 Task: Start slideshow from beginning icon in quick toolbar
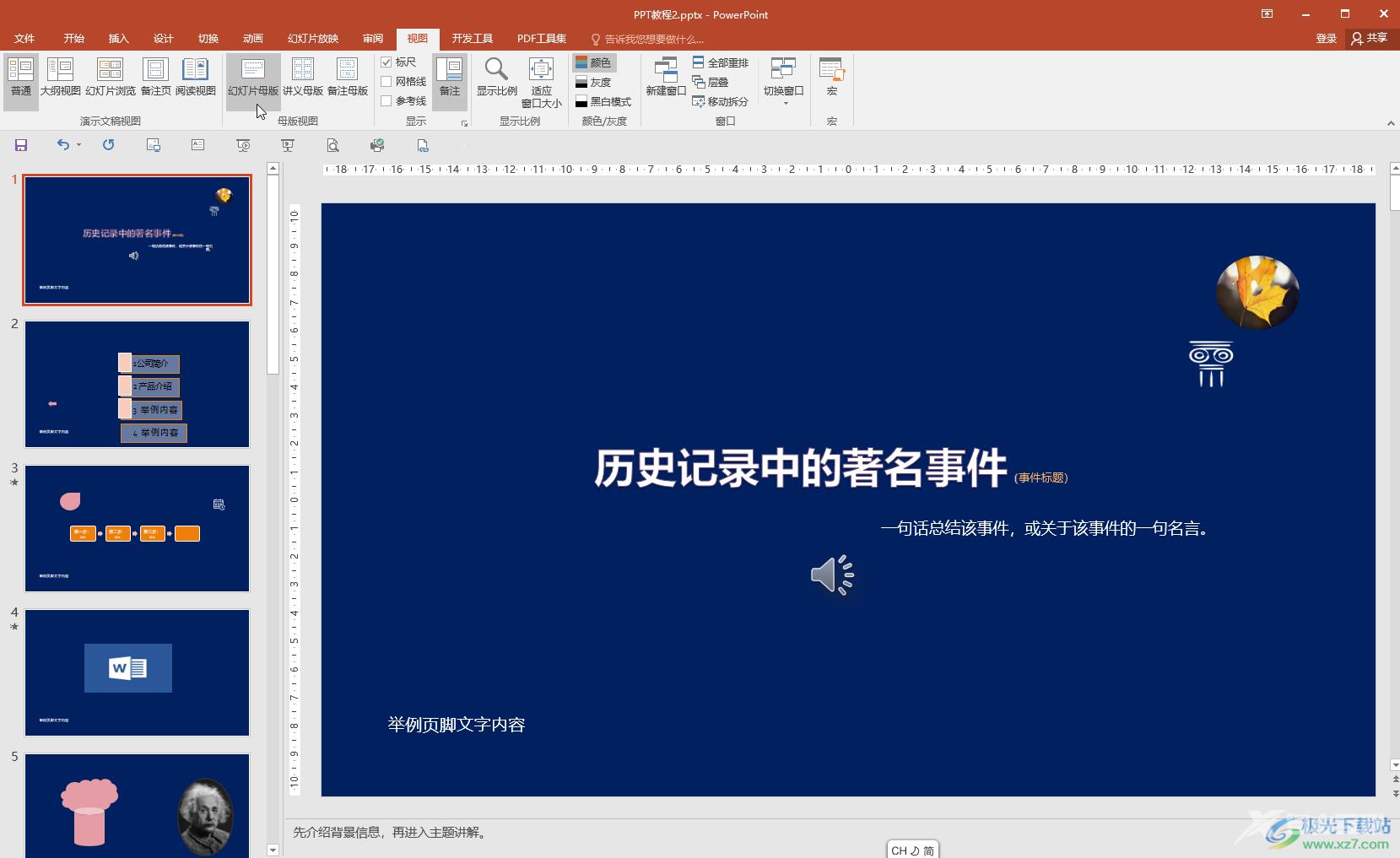pyautogui.click(x=243, y=145)
